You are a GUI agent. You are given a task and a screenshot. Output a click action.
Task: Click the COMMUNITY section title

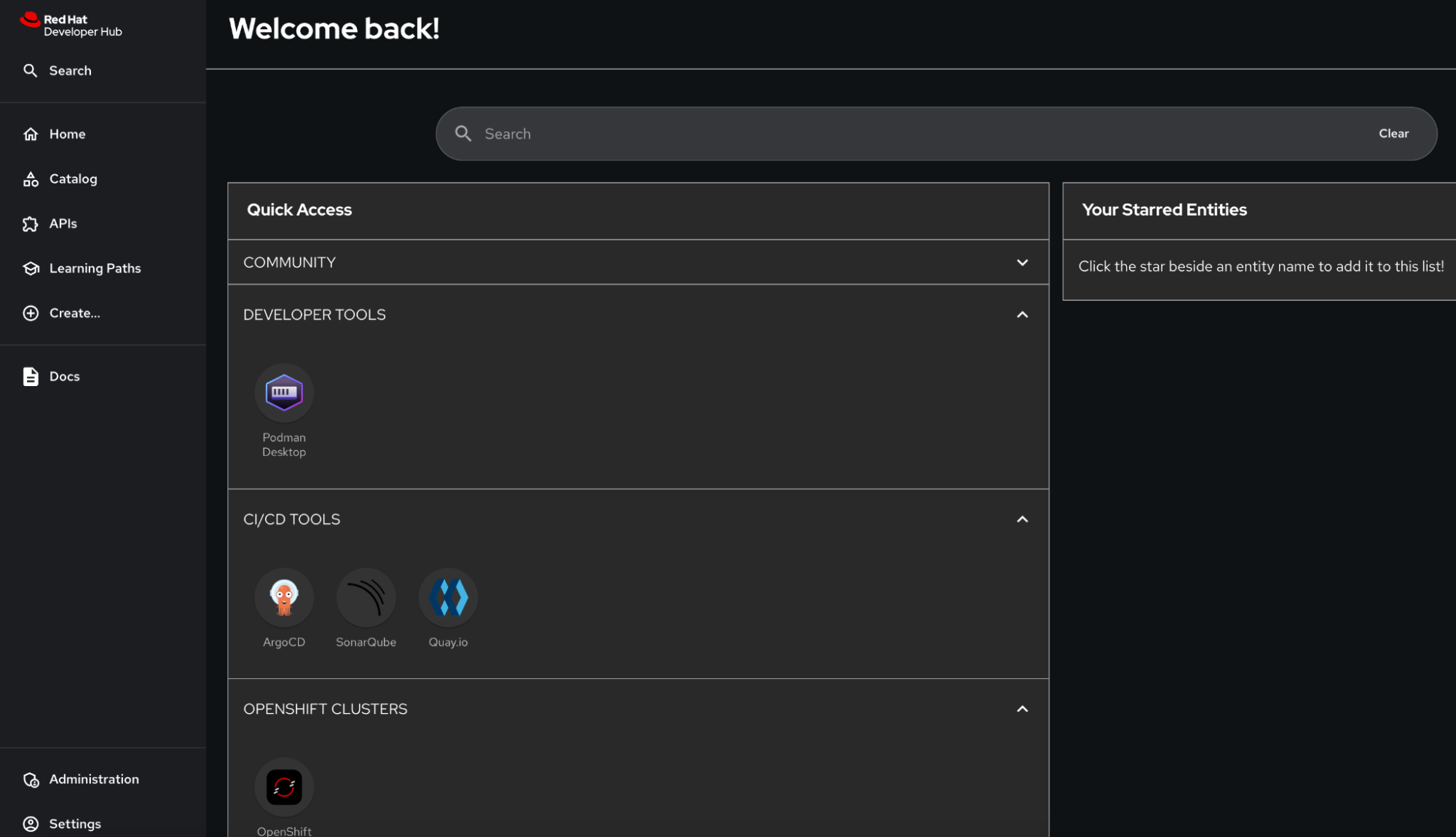[x=289, y=262]
